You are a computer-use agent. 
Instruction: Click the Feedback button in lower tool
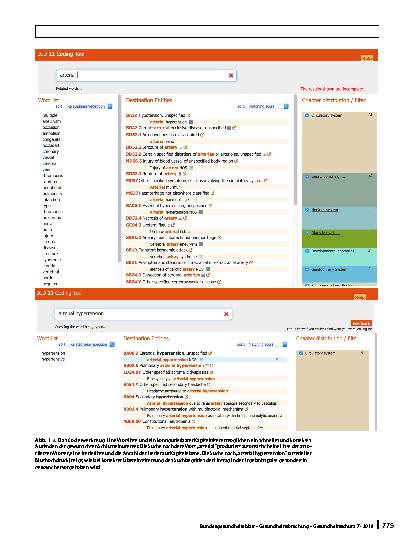click(361, 323)
